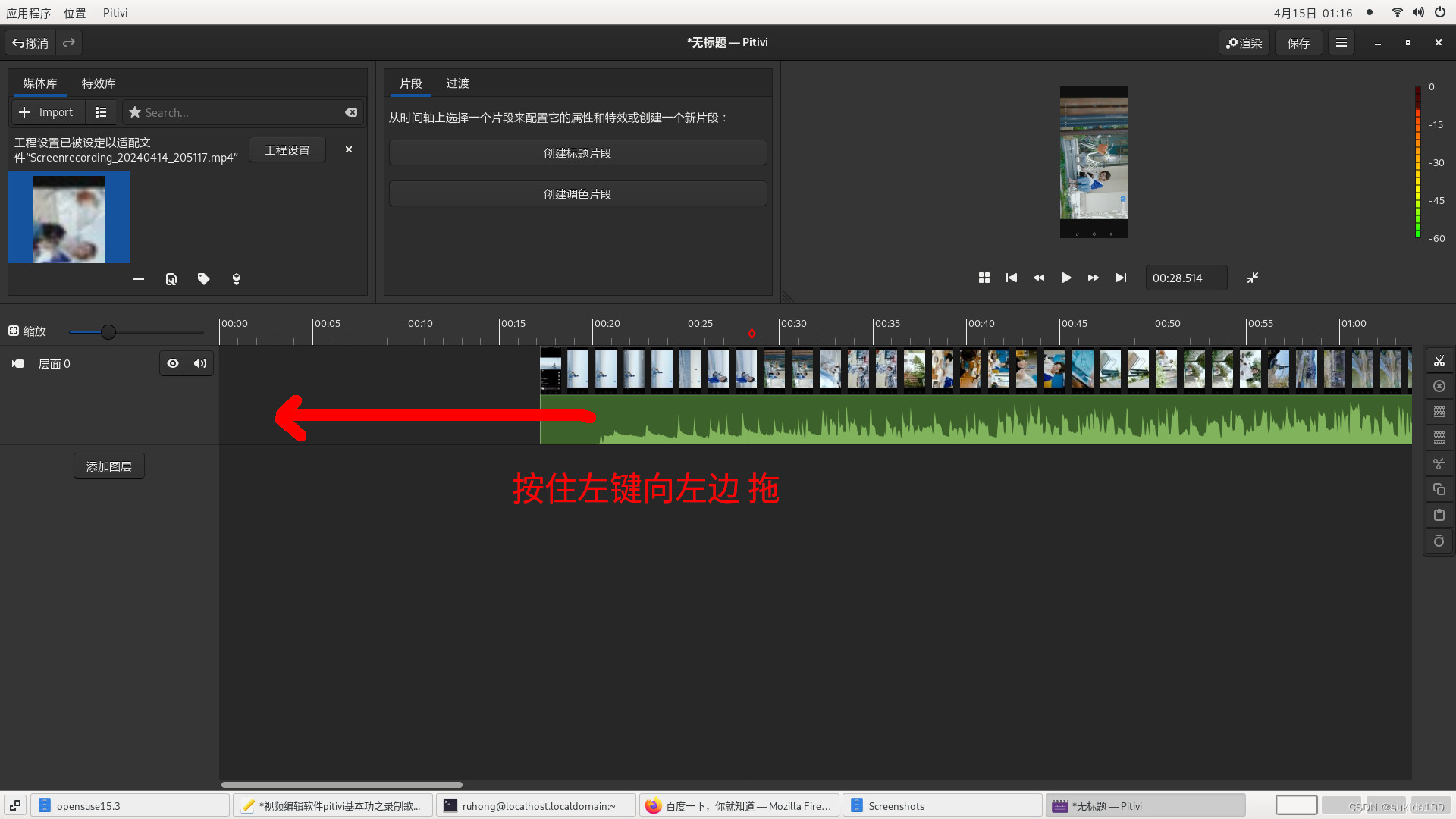Toggle media library list view mode
This screenshot has width=1456, height=819.
tap(101, 112)
